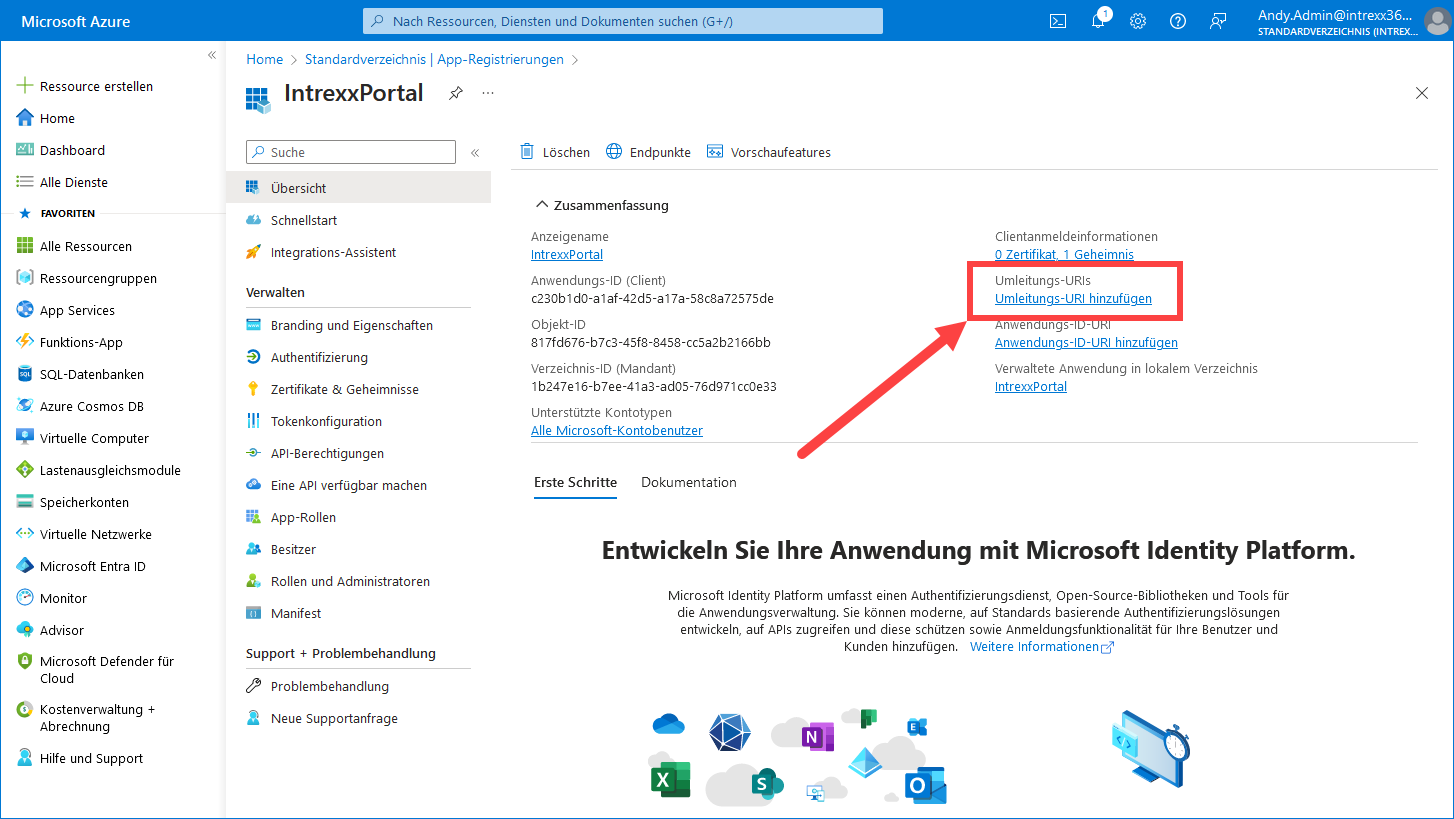Open Dashboard in the sidebar
1454x819 pixels.
(72, 150)
